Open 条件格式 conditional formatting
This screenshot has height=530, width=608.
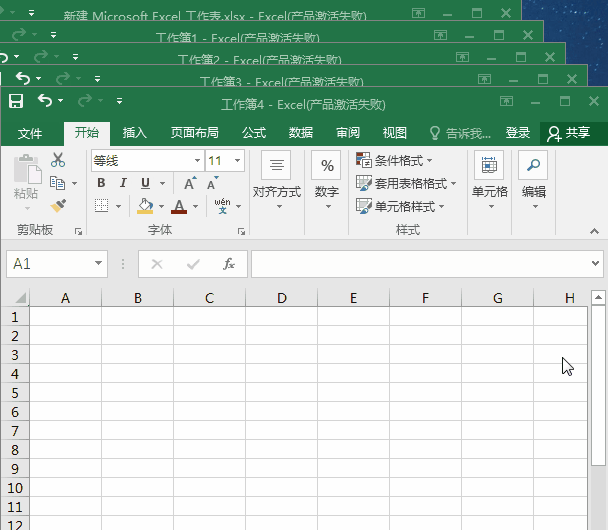(394, 160)
